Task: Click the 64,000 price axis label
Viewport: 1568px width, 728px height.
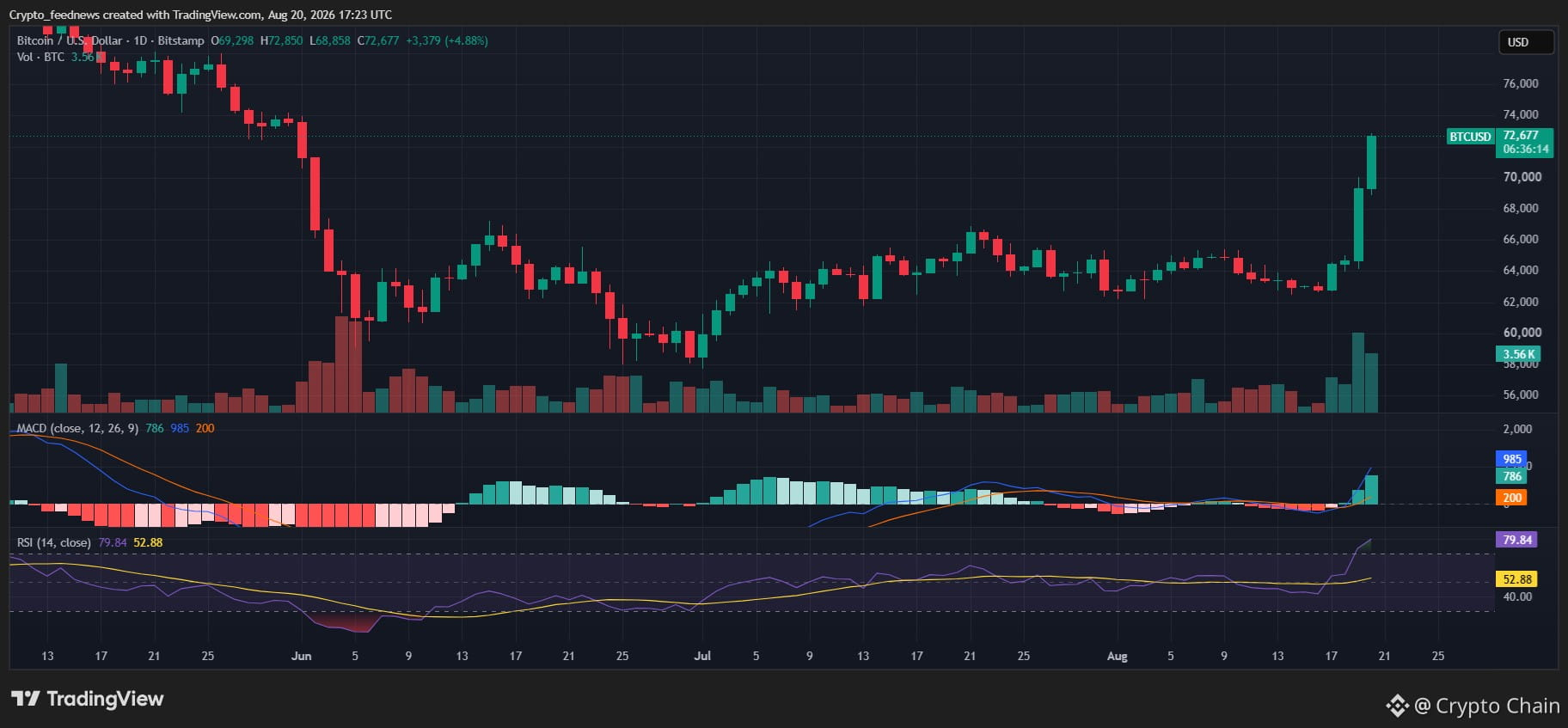Action: 1521,270
